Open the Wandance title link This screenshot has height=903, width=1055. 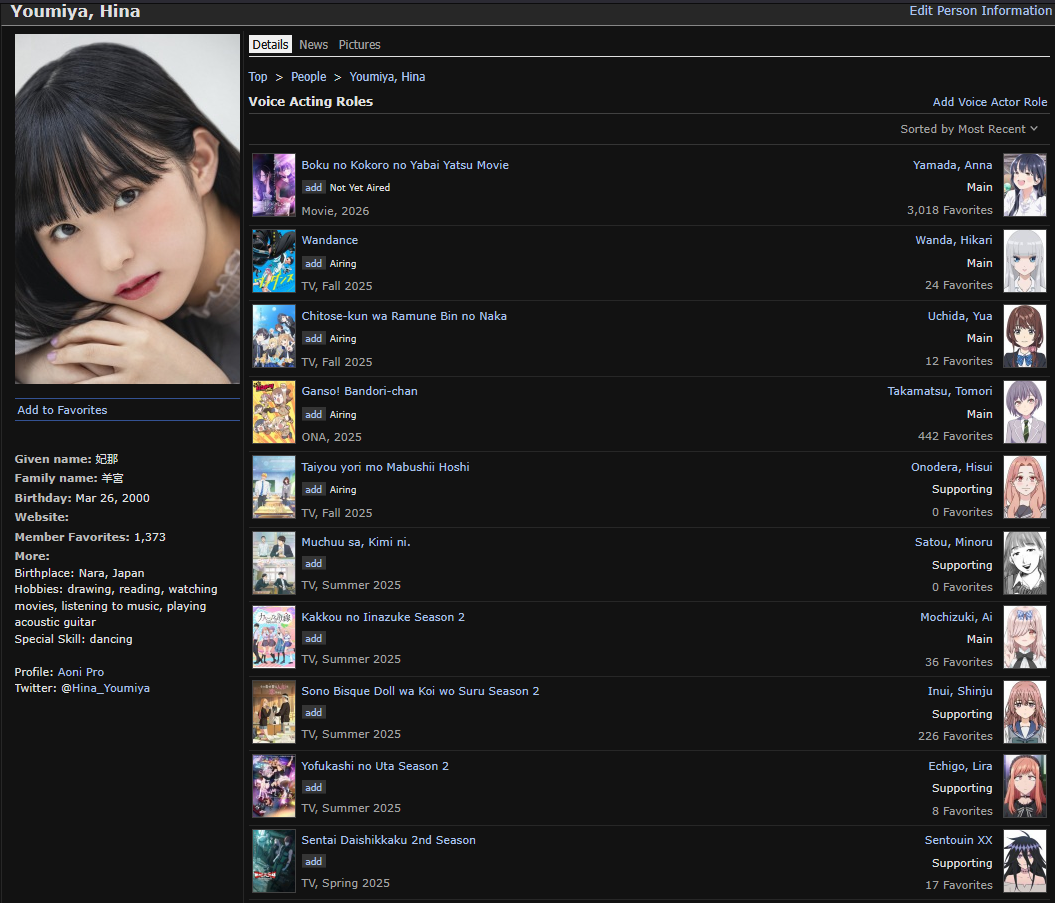coord(330,240)
